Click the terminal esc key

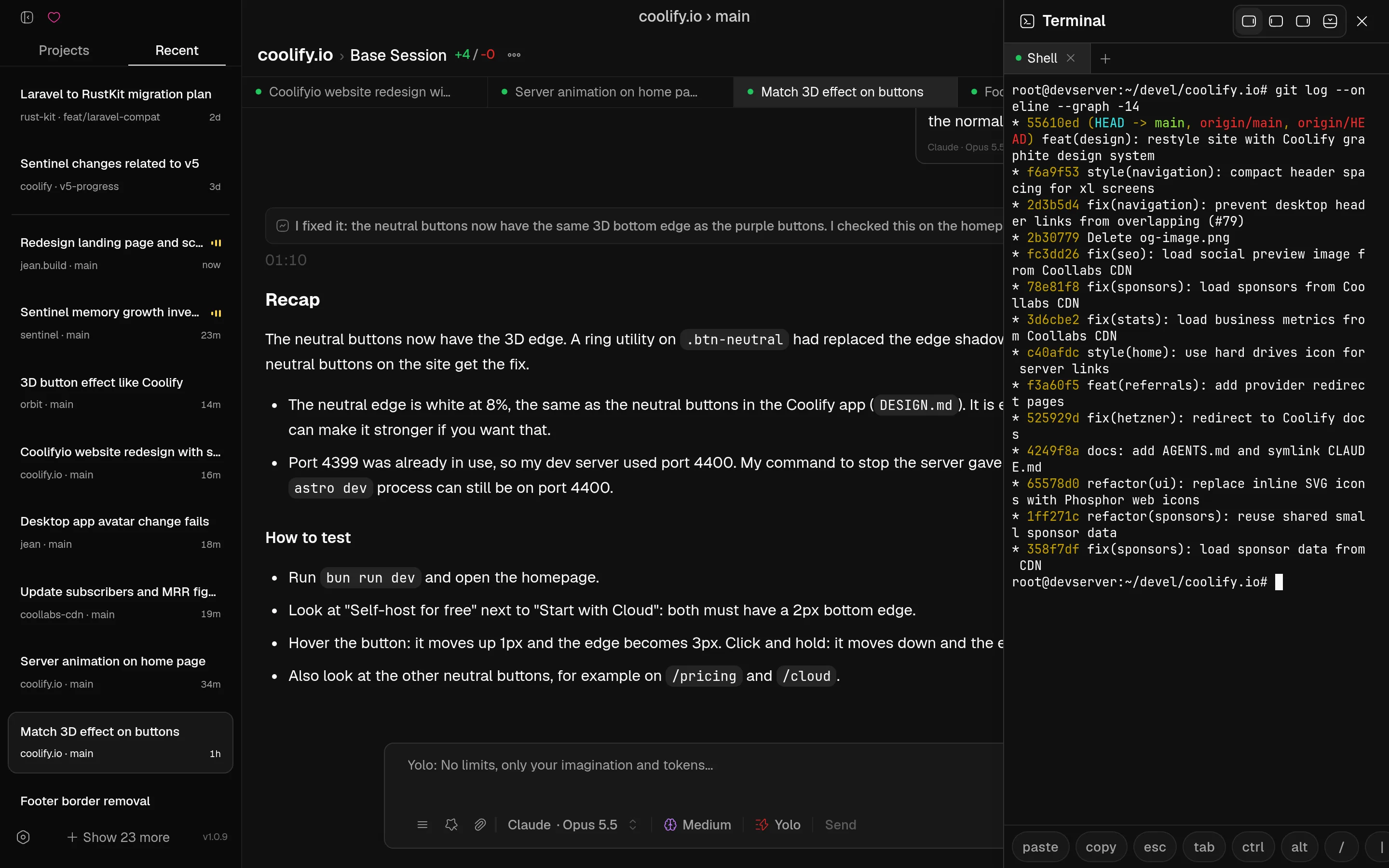point(1155,847)
